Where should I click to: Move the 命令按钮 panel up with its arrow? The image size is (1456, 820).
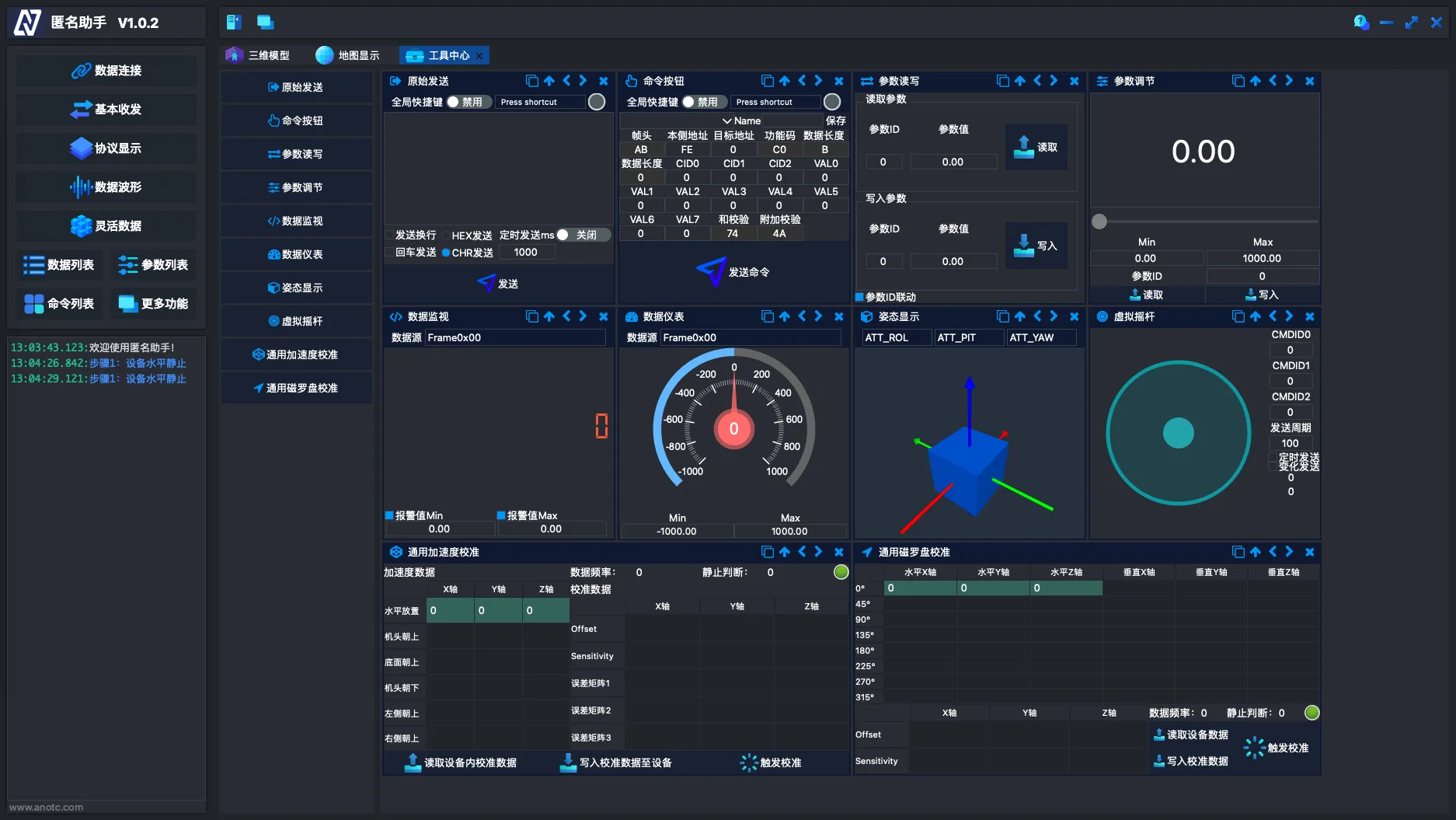[785, 81]
